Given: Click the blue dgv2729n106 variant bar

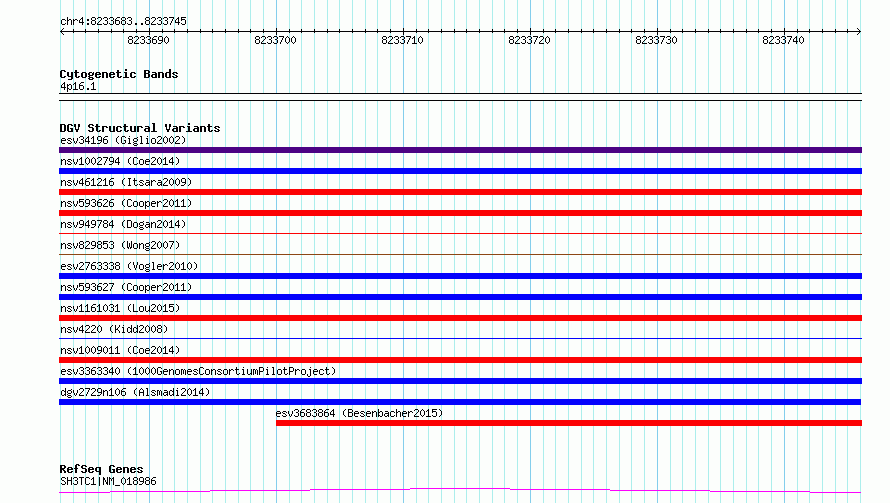Looking at the screenshot, I should coord(460,402).
